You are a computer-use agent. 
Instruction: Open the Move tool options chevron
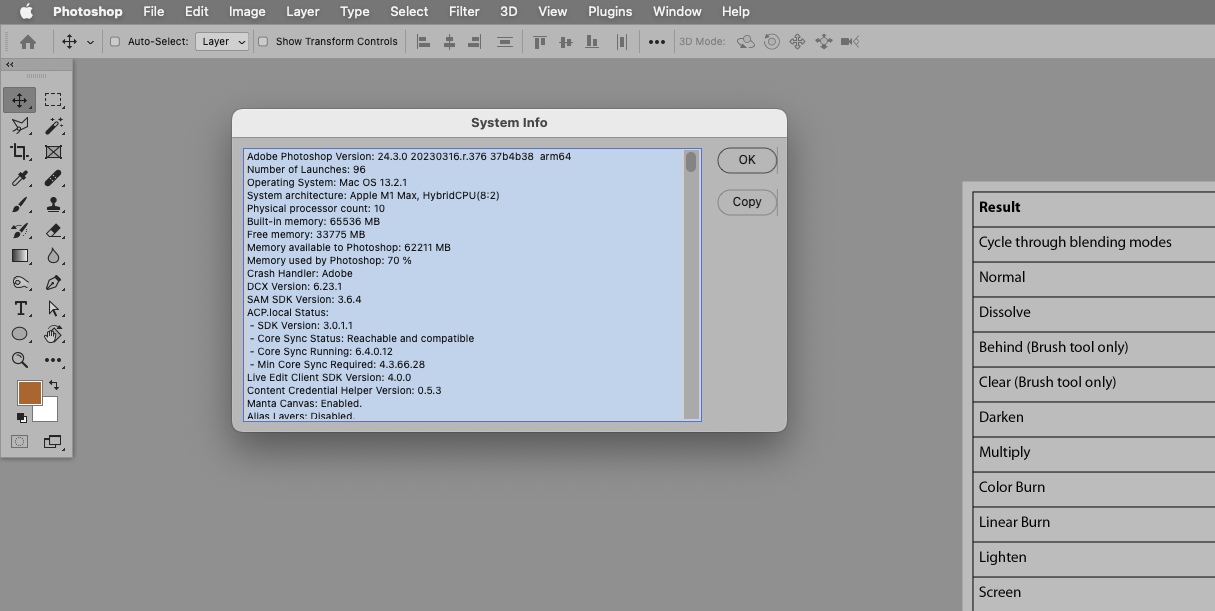(x=89, y=41)
